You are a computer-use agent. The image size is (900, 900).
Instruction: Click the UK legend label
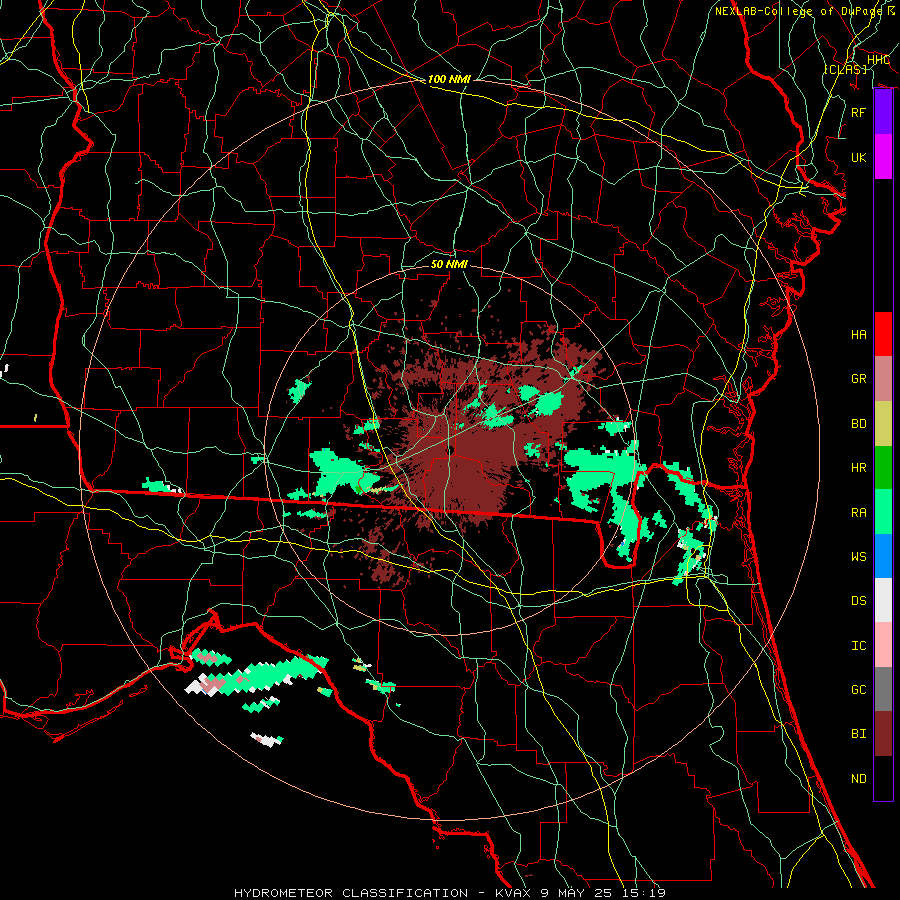(859, 157)
